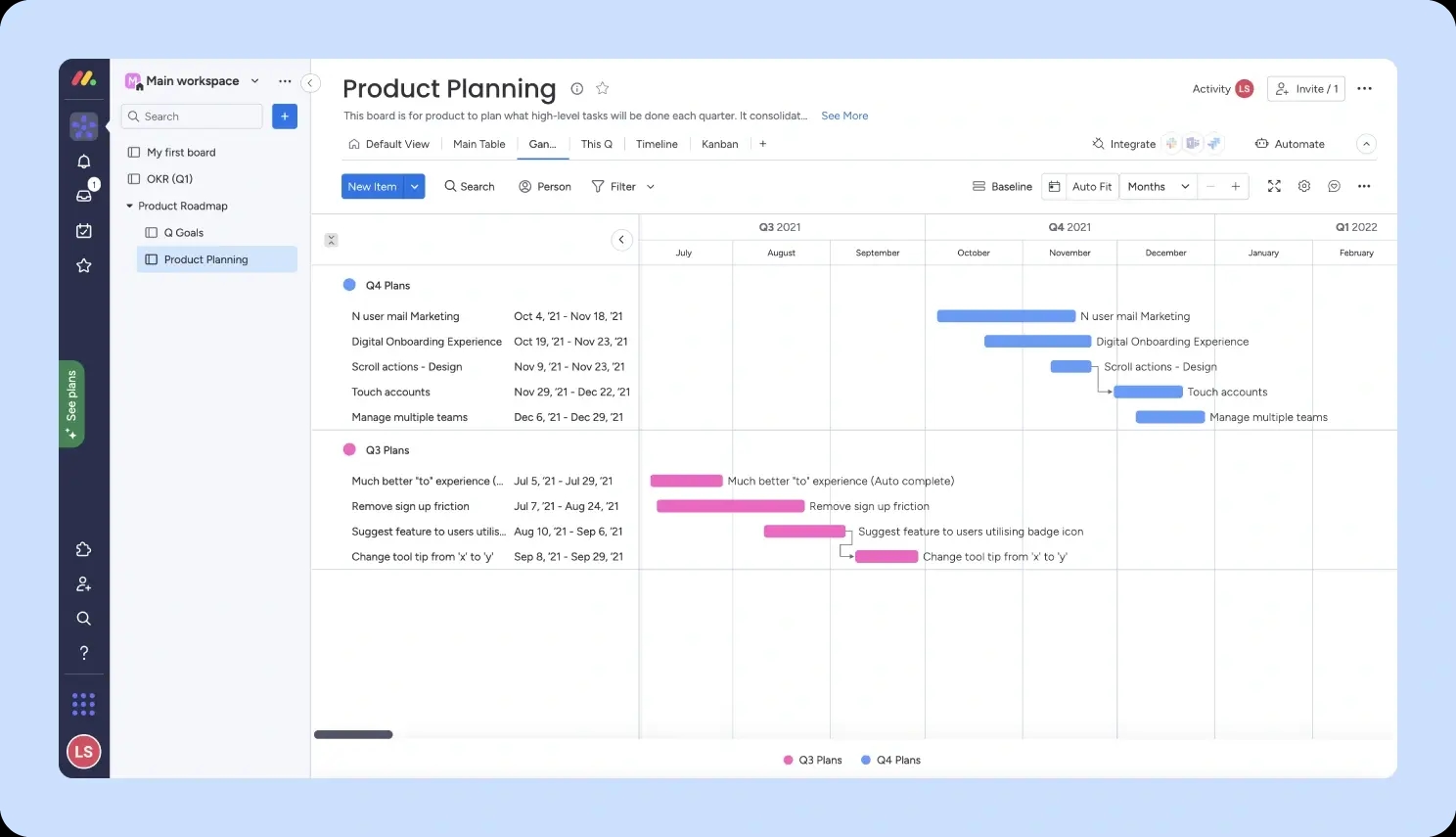
Task: Open Favorites star in sidebar
Action: (84, 265)
